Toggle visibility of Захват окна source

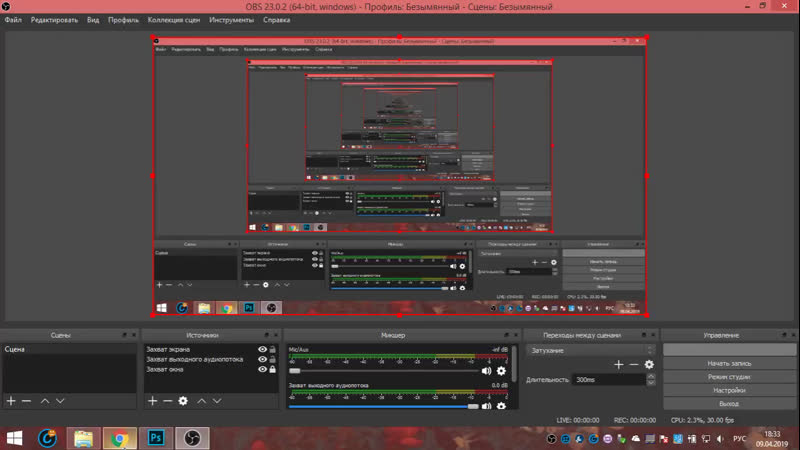pyautogui.click(x=262, y=369)
